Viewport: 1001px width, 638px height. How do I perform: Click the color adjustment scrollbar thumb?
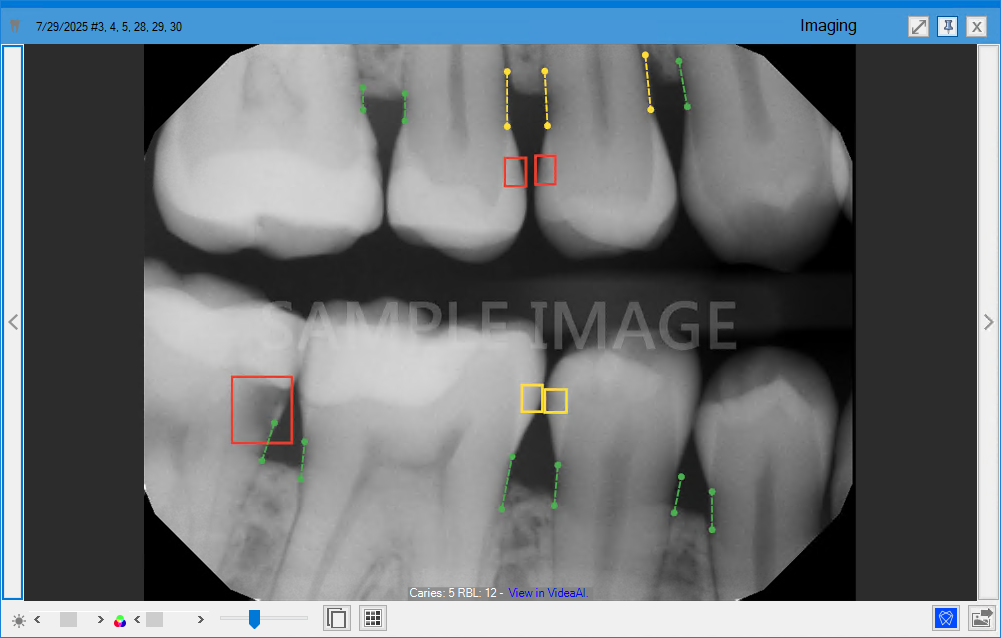pos(154,619)
